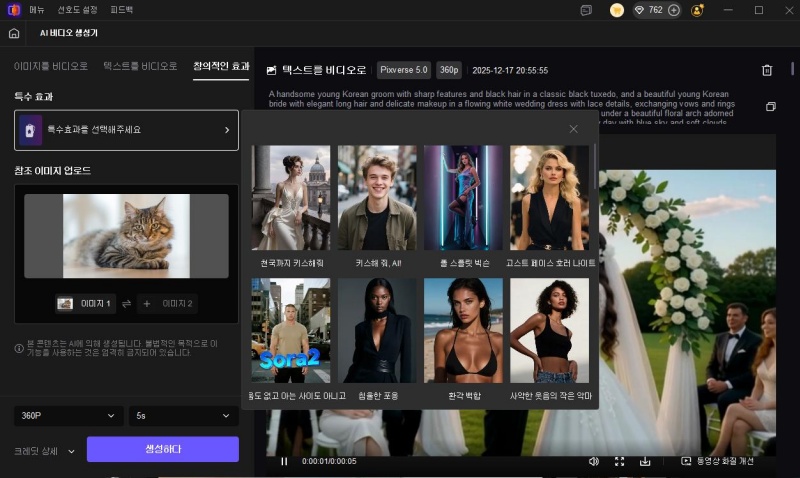Screen dimensions: 800x478
Task: Download the video with download icon
Action: point(645,461)
